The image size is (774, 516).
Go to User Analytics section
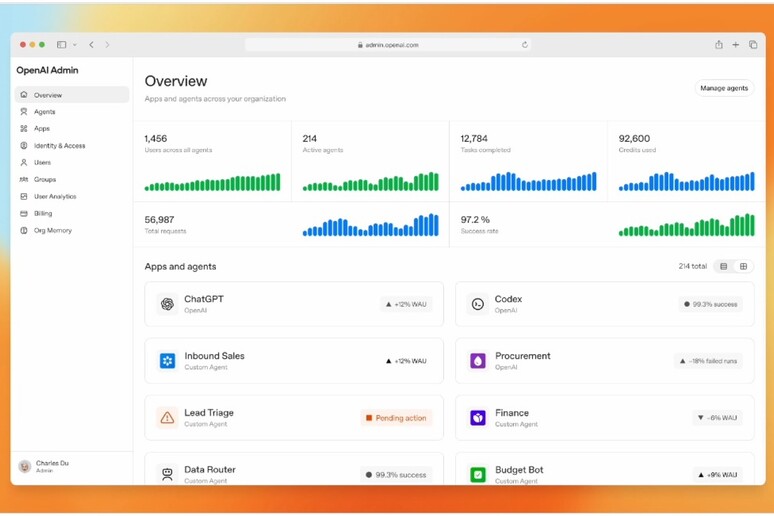pyautogui.click(x=55, y=196)
